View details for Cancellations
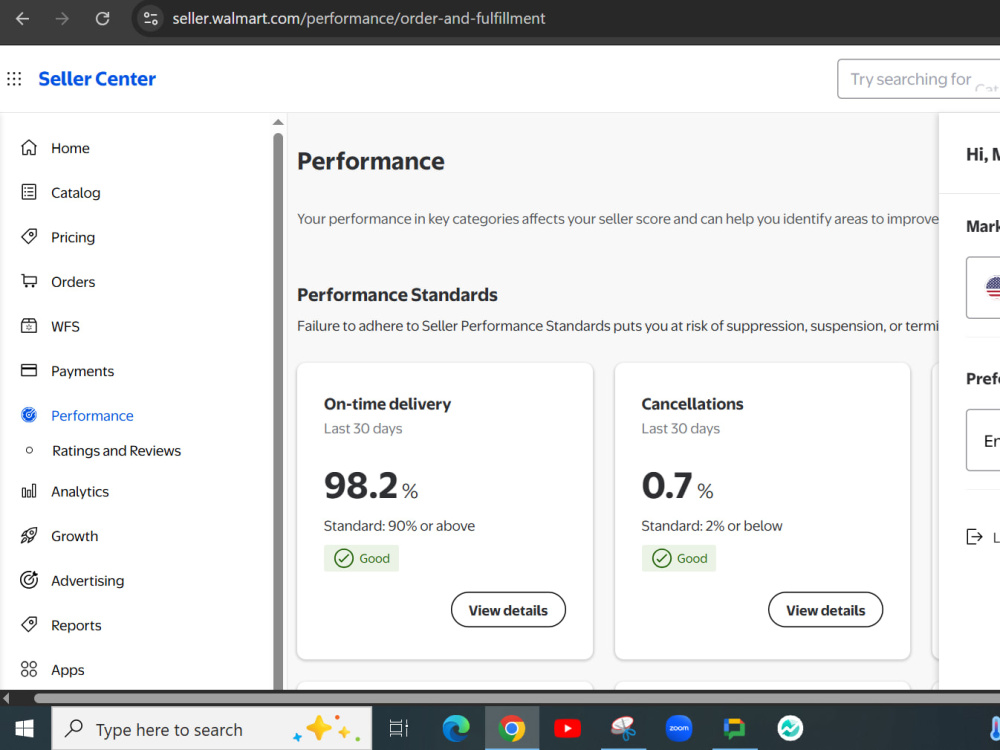 826,610
